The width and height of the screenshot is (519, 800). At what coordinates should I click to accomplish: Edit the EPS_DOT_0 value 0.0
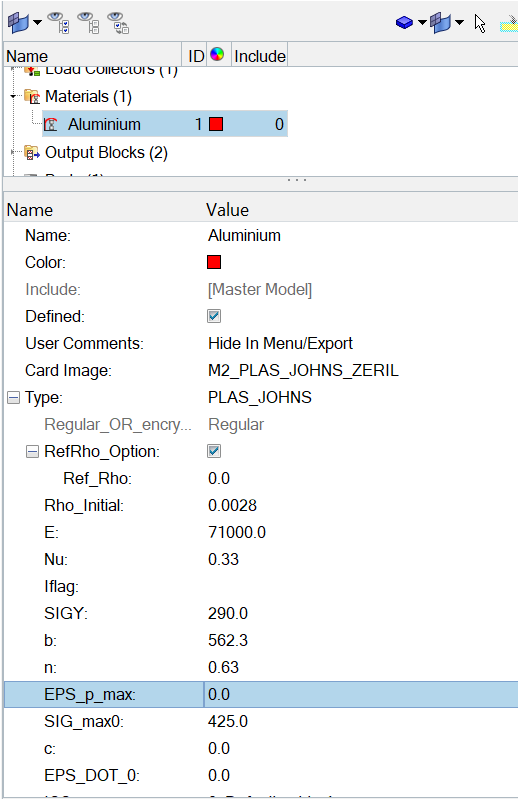(219, 776)
